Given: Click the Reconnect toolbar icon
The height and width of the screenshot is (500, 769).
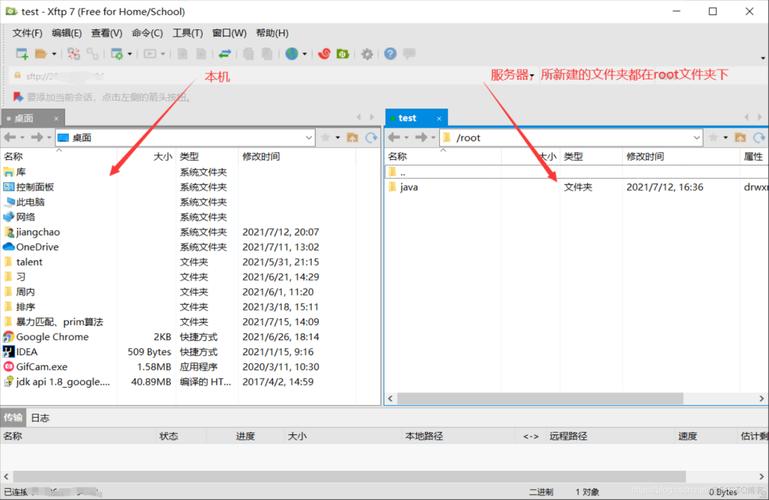Looking at the screenshot, I should point(74,54).
